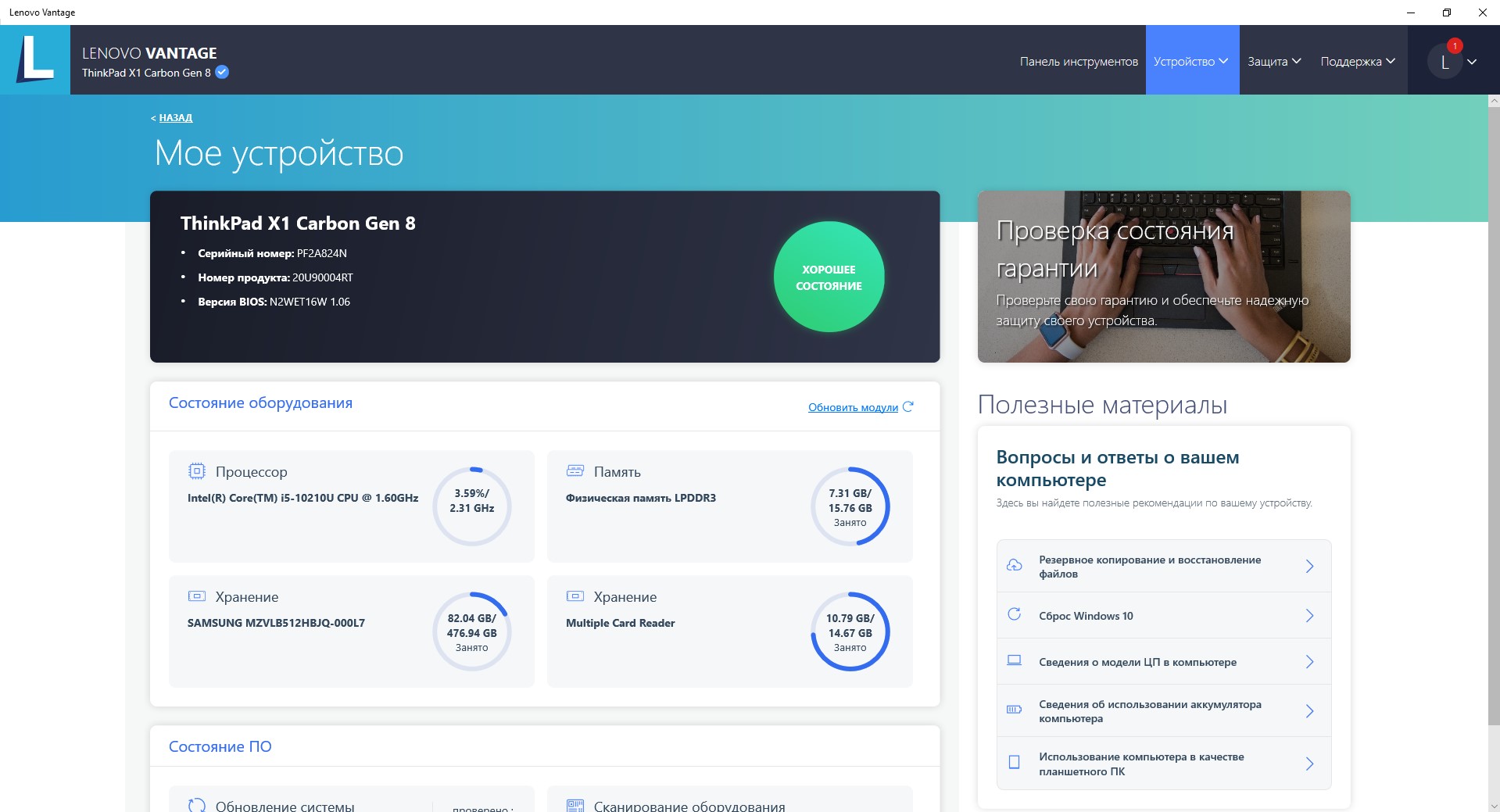Open Панель инструментов tab
Image resolution: width=1500 pixels, height=812 pixels.
[1079, 62]
